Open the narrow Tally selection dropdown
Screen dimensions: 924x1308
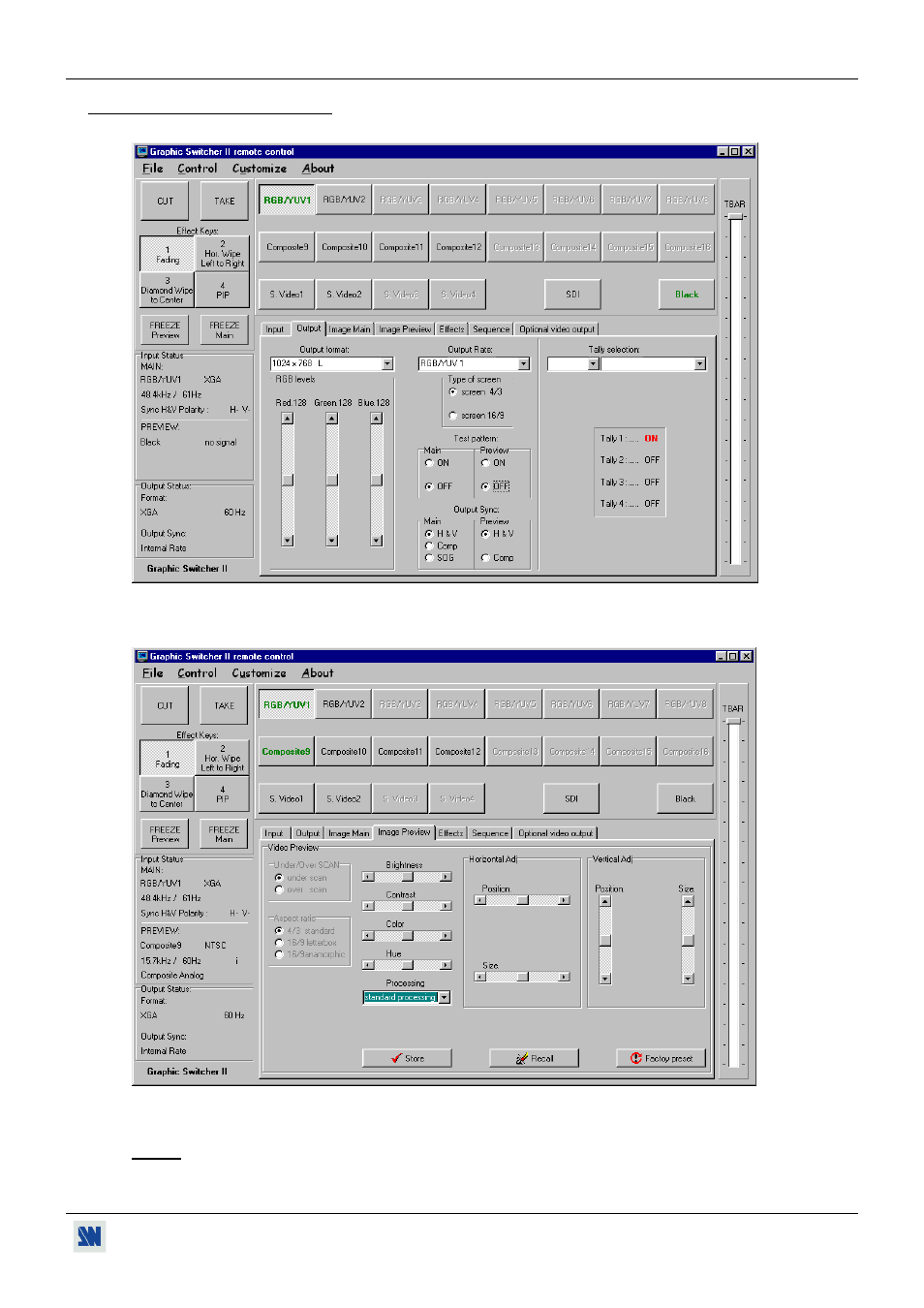pos(594,364)
